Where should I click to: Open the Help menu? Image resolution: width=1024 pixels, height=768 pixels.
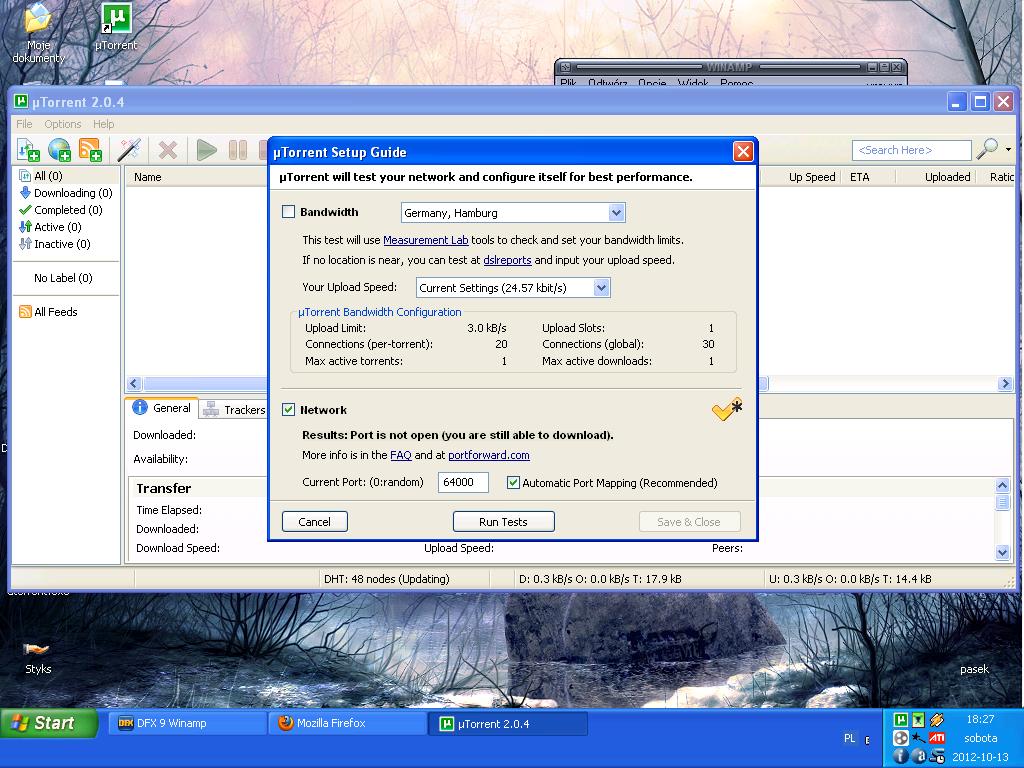pos(103,123)
